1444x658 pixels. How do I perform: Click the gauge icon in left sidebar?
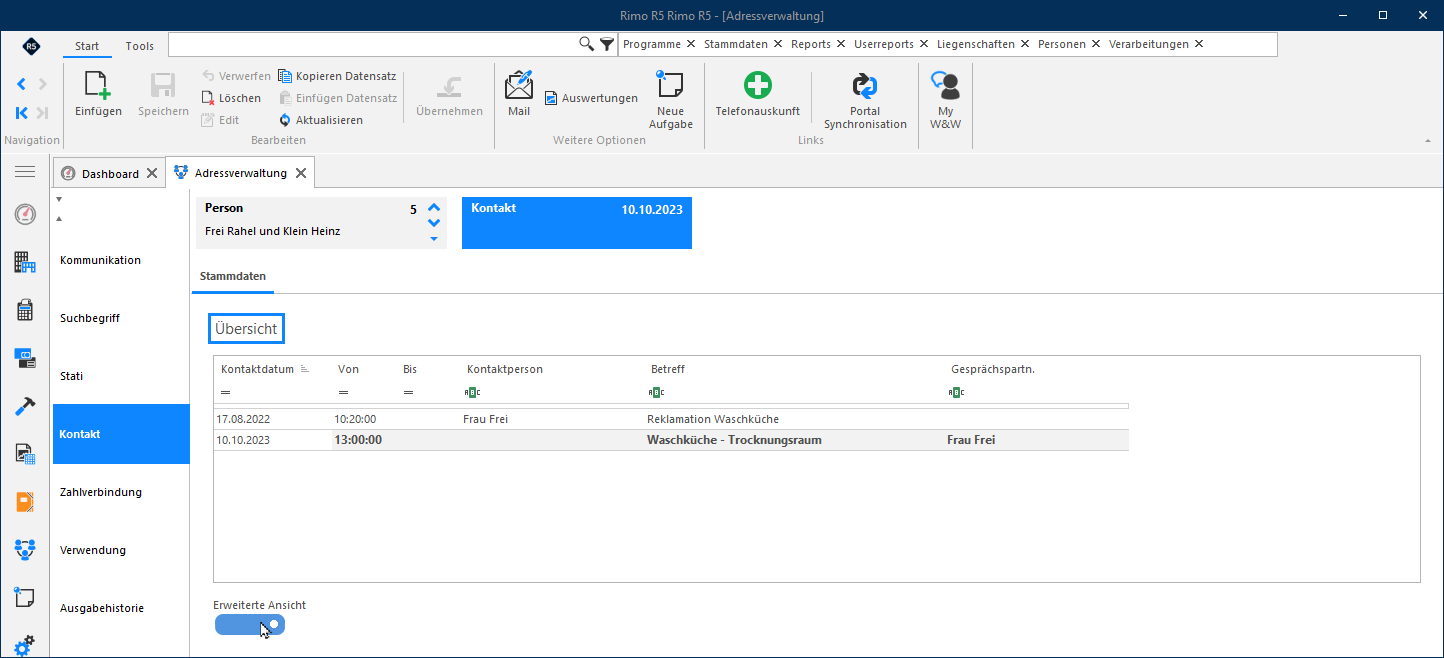tap(25, 214)
